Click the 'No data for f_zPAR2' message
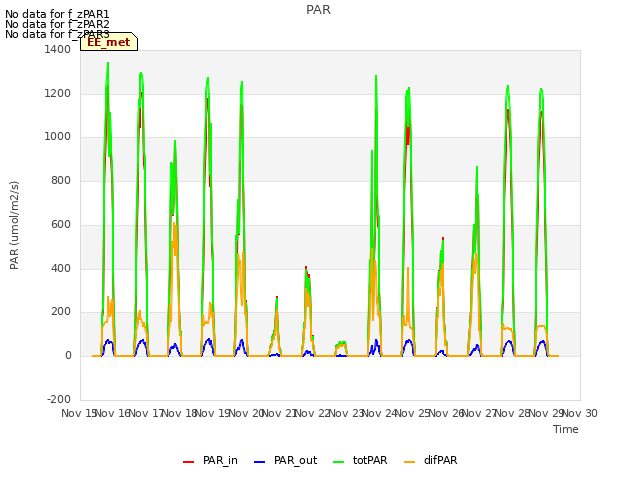Viewport: 640px width, 480px height. click(57, 24)
